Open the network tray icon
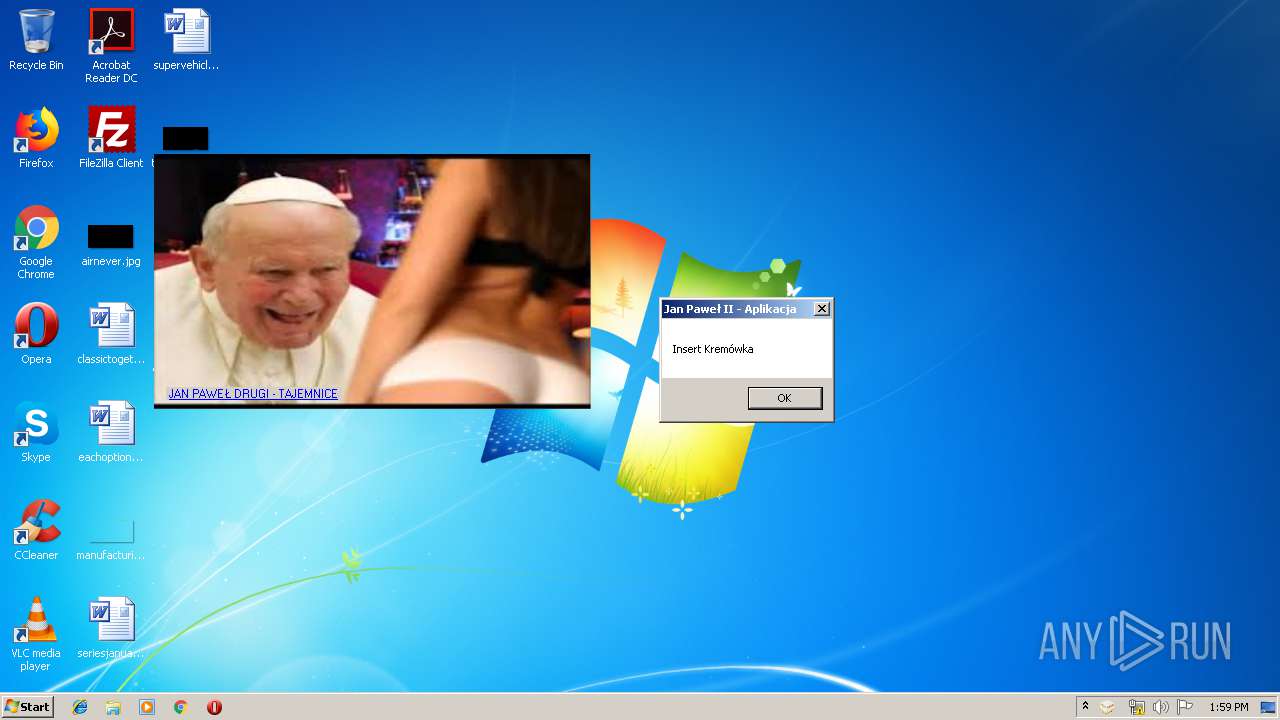 point(1136,707)
